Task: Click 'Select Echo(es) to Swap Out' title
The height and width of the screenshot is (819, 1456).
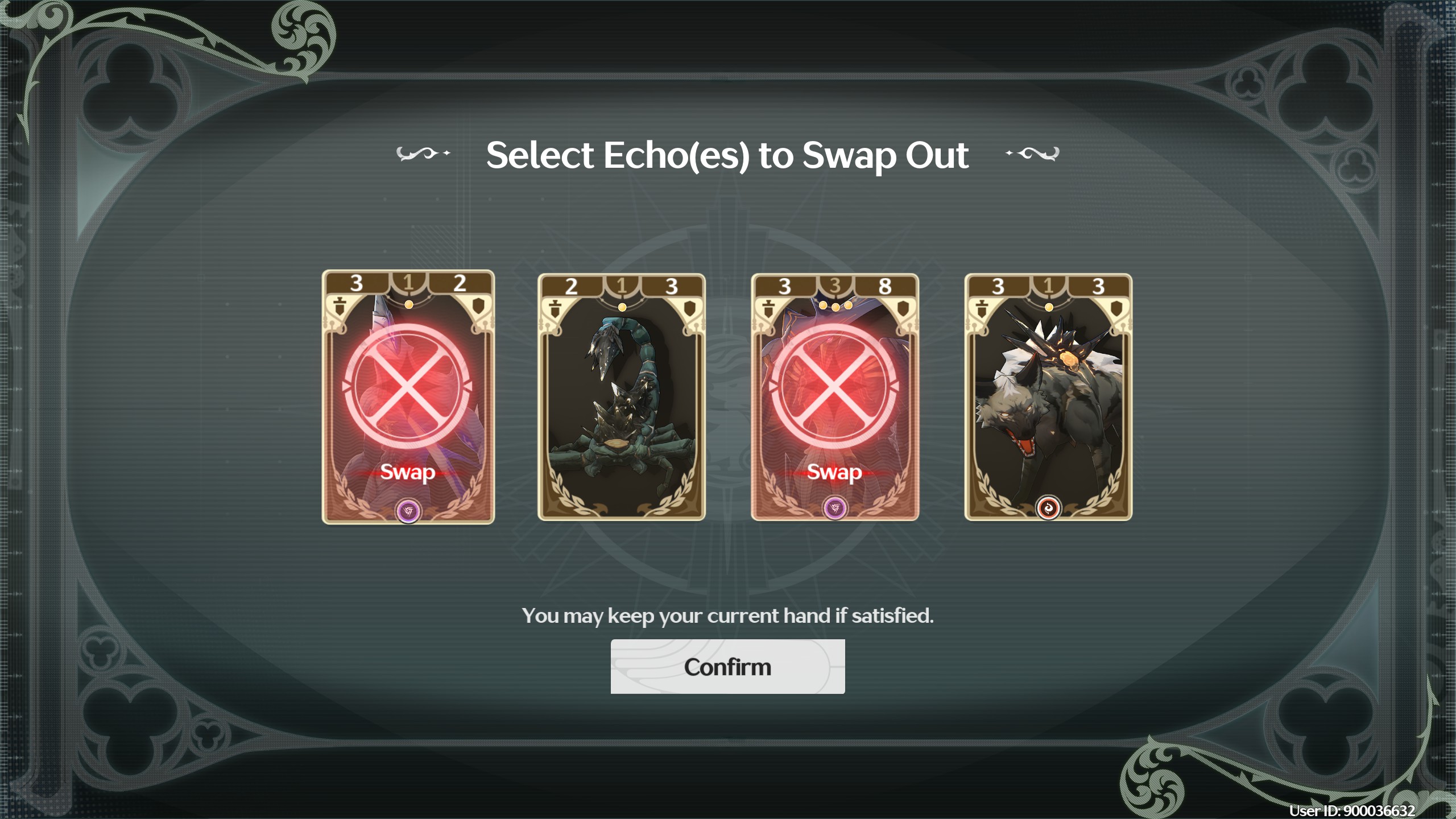Action: (x=727, y=155)
